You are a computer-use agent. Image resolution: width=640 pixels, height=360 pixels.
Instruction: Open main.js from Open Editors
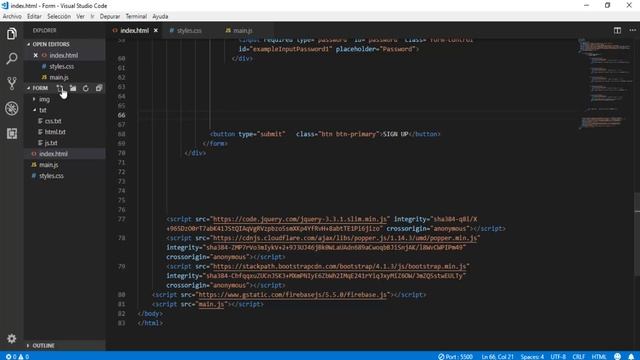[x=59, y=77]
